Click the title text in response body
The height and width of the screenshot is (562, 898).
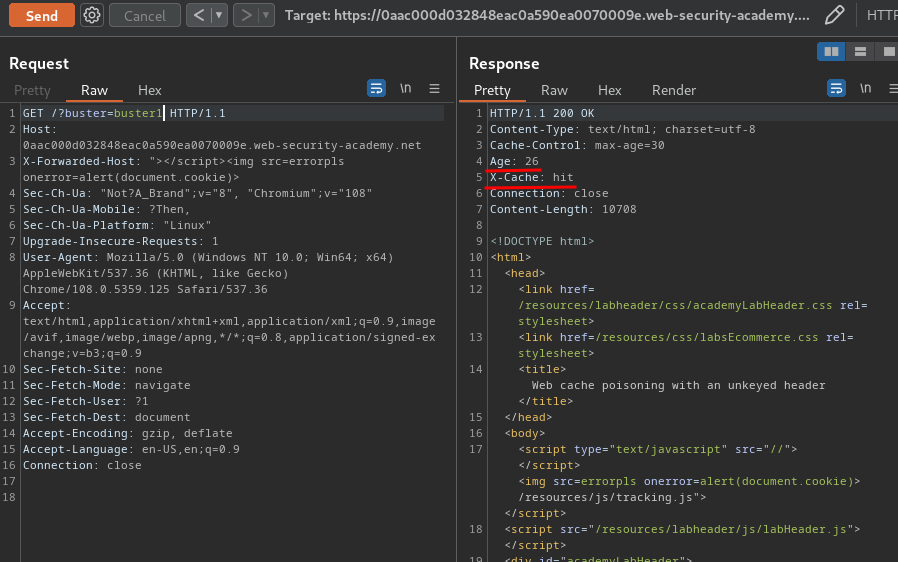[x=678, y=386]
